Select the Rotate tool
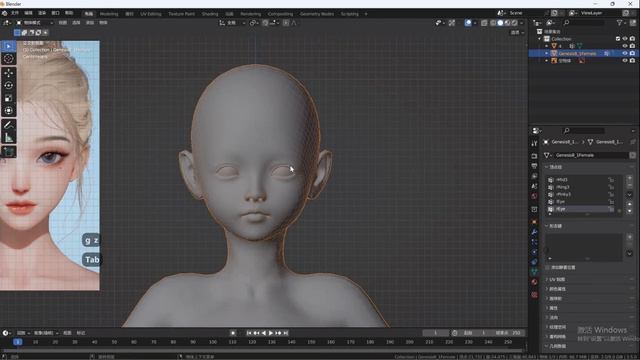The image size is (640, 360). pyautogui.click(x=9, y=85)
